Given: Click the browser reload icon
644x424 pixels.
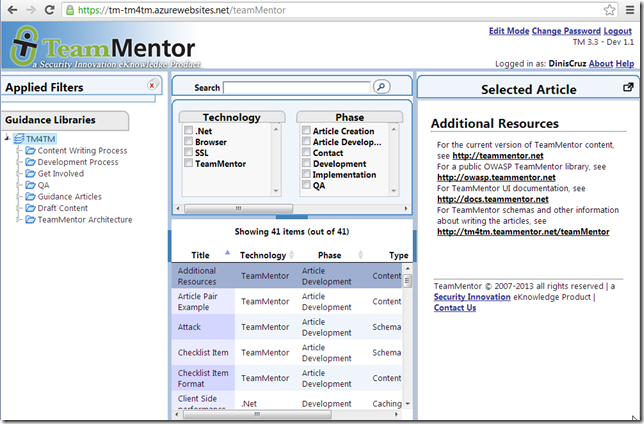Looking at the screenshot, I should click(x=49, y=10).
